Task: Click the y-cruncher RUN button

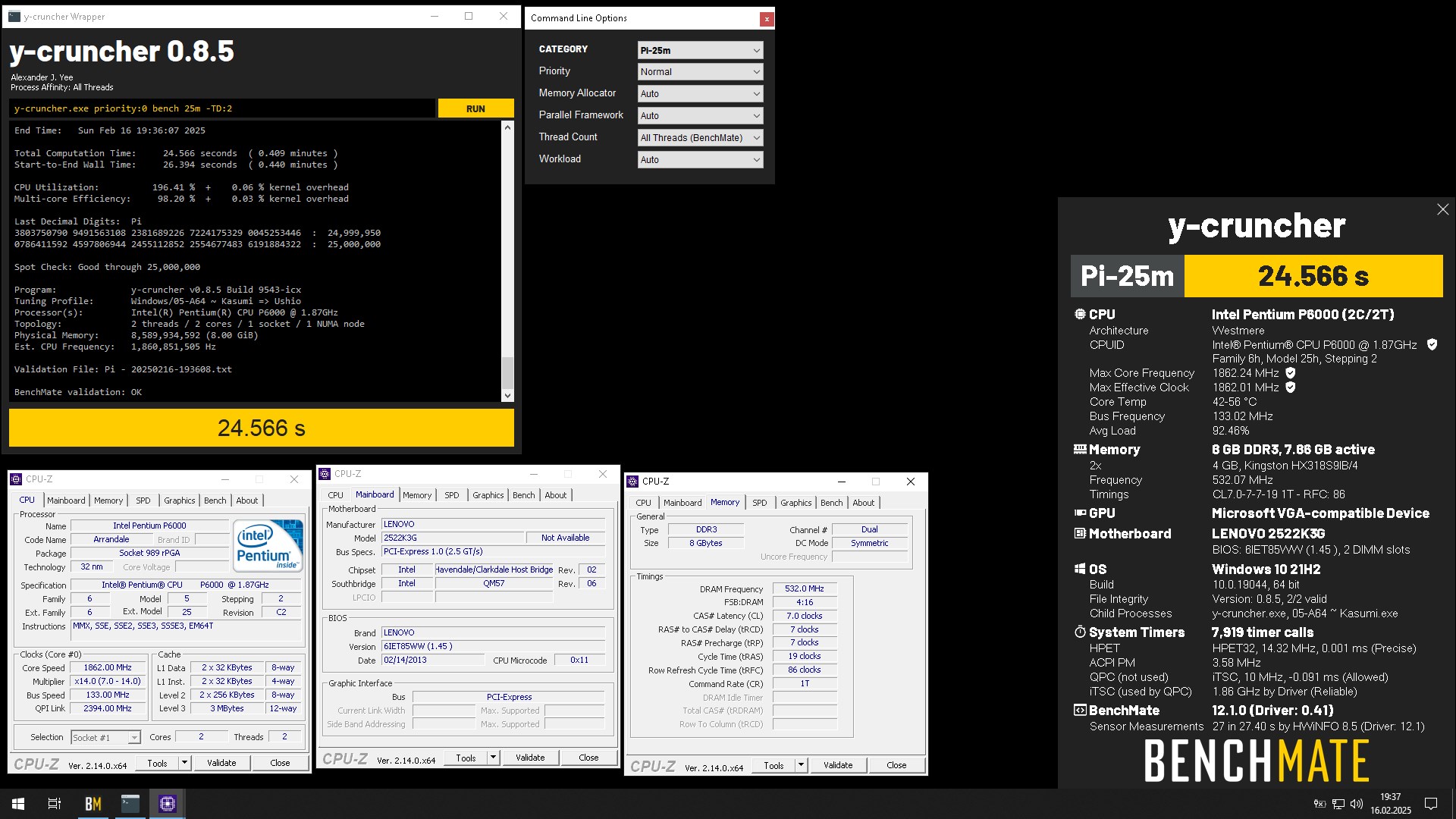Action: pyautogui.click(x=475, y=108)
